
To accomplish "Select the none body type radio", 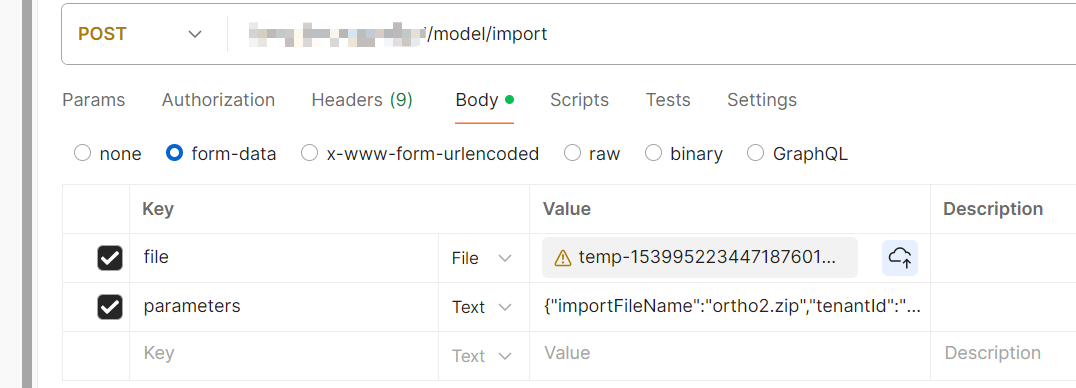I will click(82, 153).
